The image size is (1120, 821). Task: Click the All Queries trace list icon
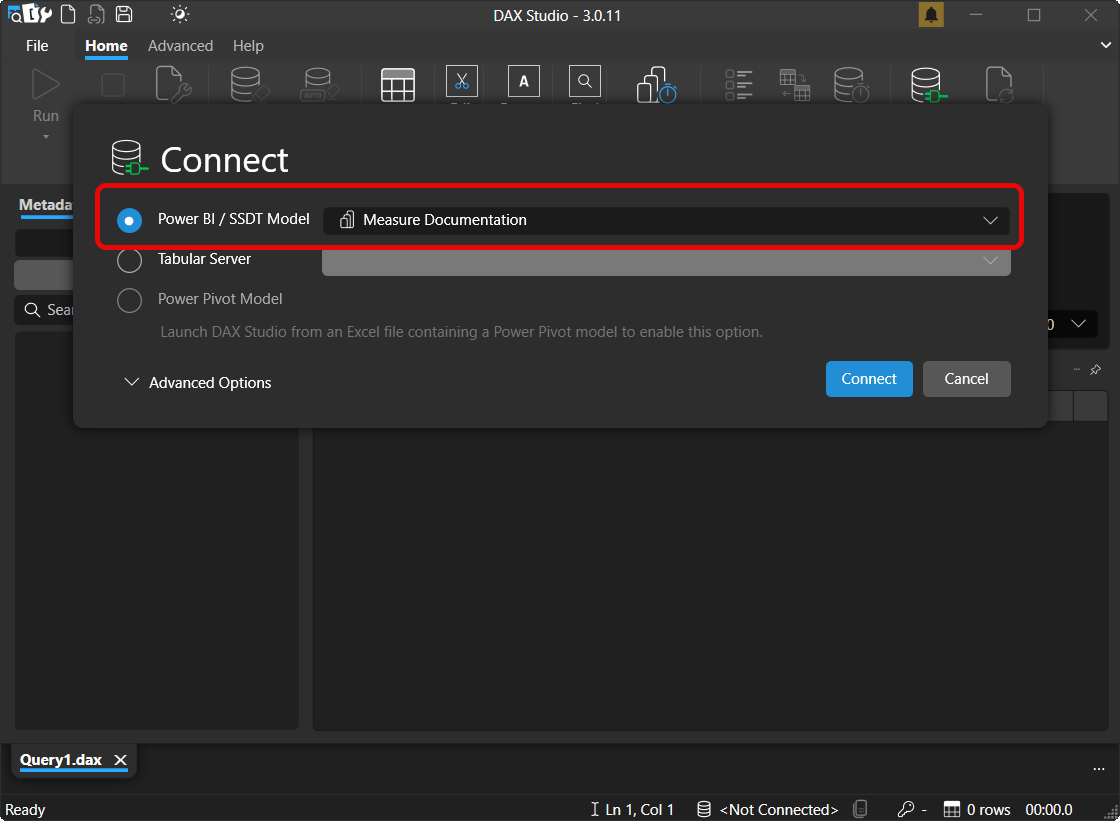[739, 85]
